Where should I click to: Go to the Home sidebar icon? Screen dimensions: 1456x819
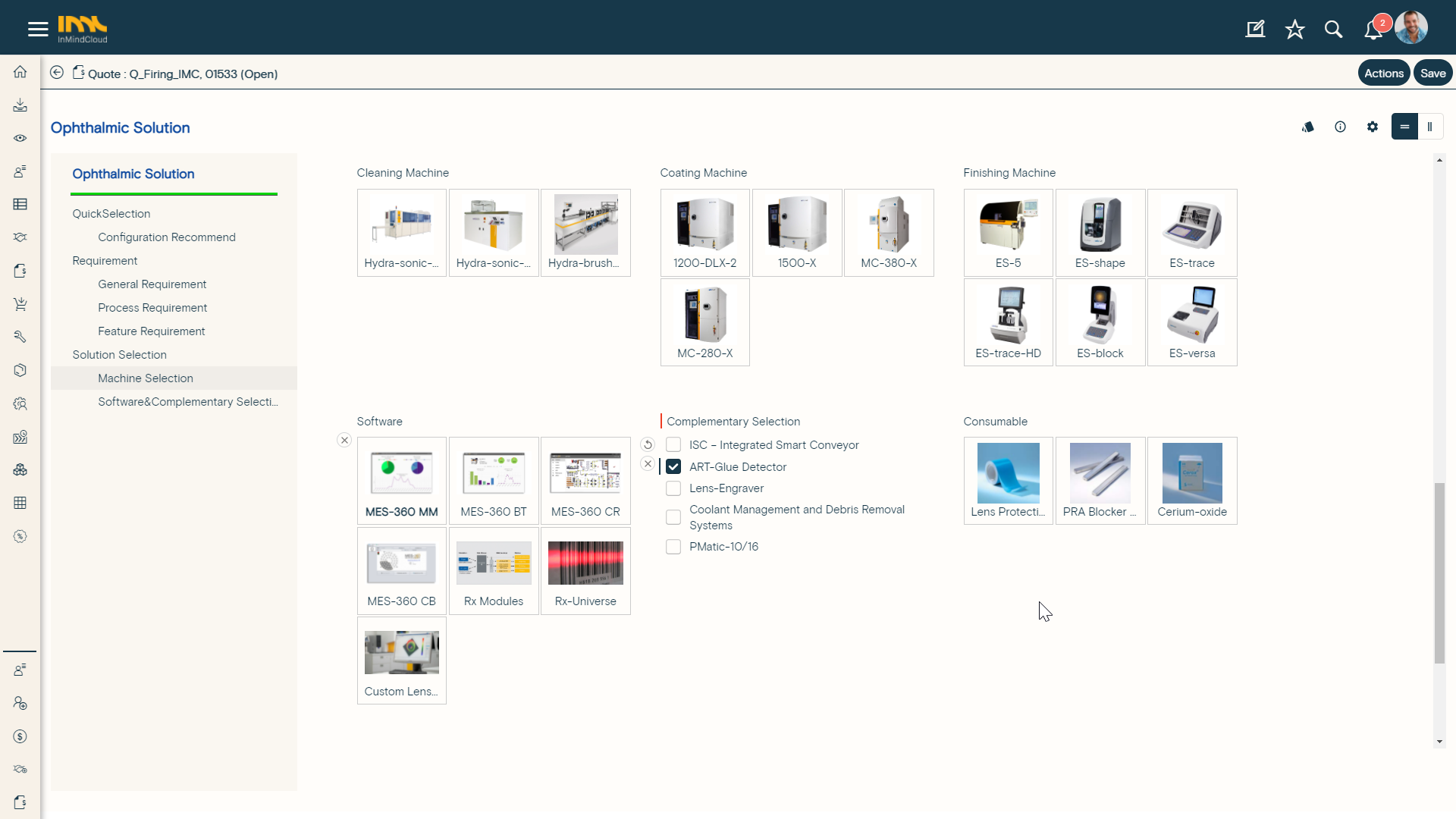[20, 72]
